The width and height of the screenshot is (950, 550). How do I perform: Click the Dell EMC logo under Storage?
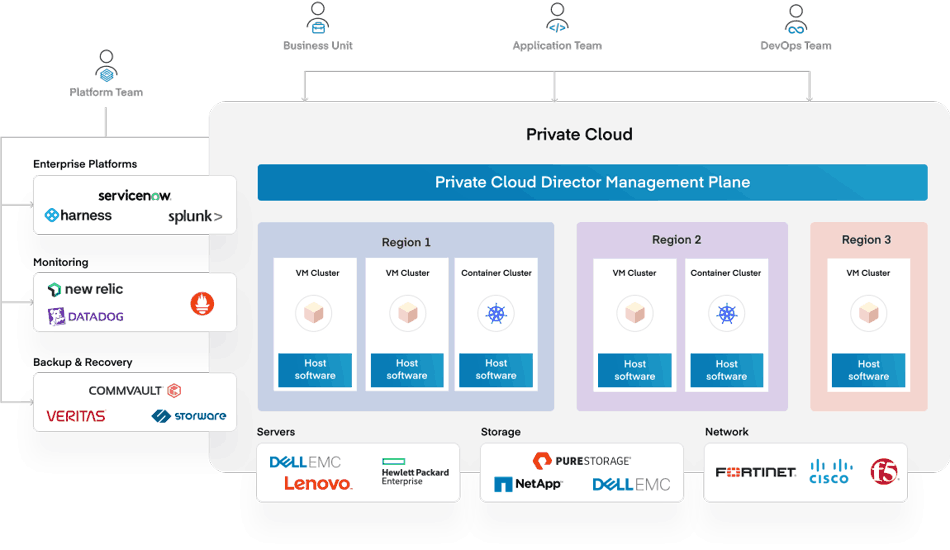[631, 485]
